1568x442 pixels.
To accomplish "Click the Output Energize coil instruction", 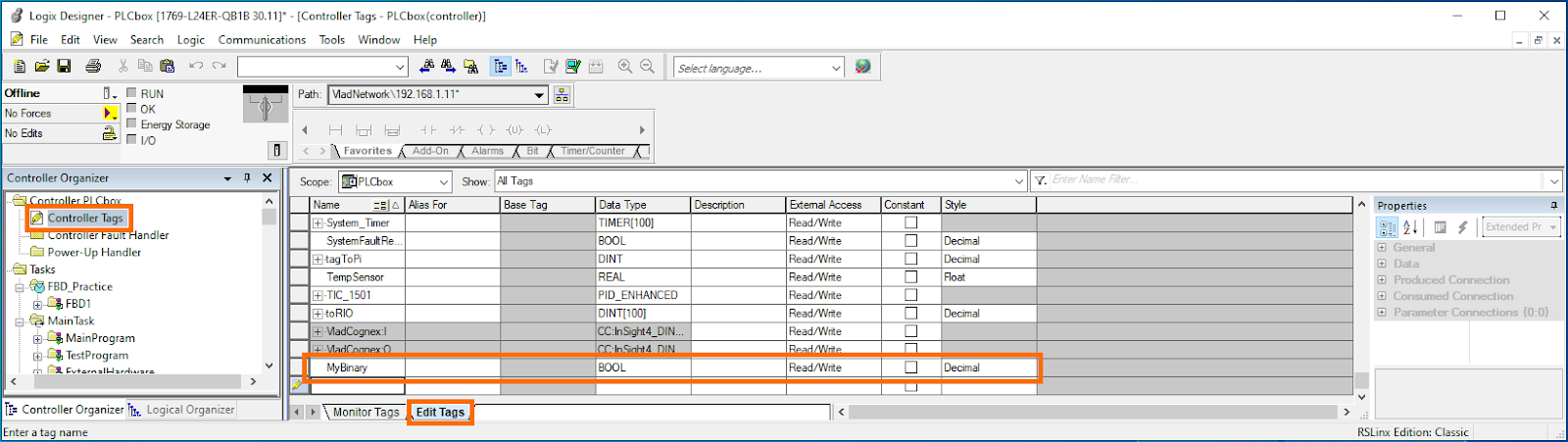I will [x=486, y=129].
